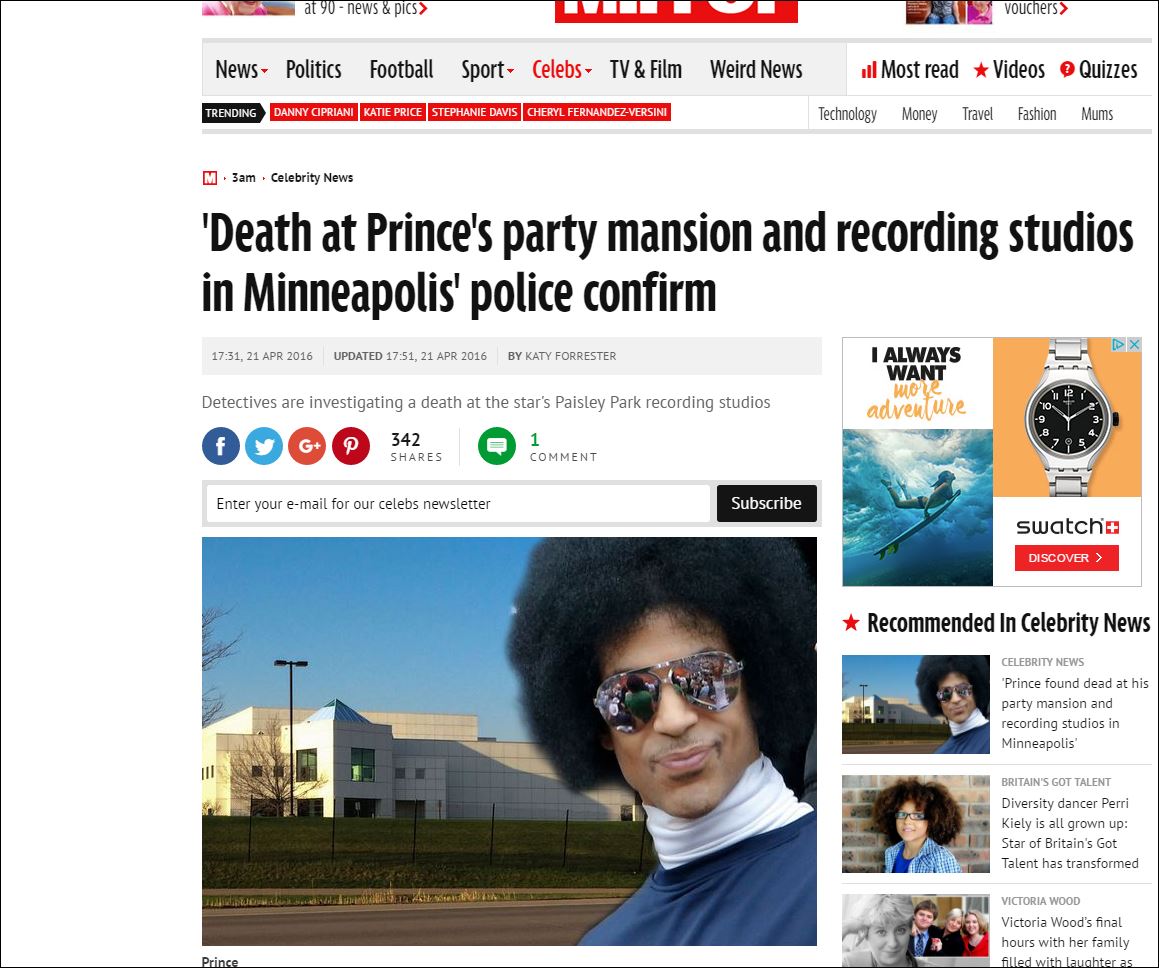Select the Weird News menu item

click(x=756, y=69)
